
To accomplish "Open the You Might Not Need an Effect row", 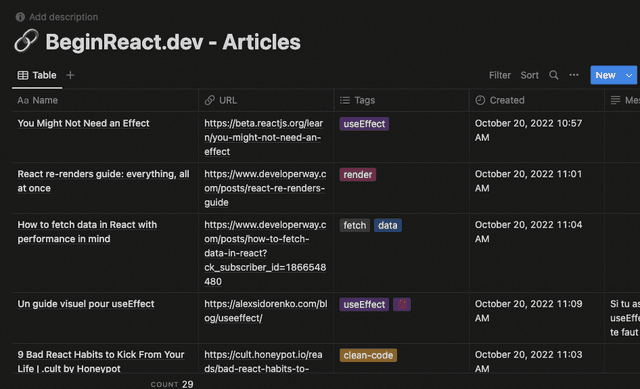I will [83, 123].
